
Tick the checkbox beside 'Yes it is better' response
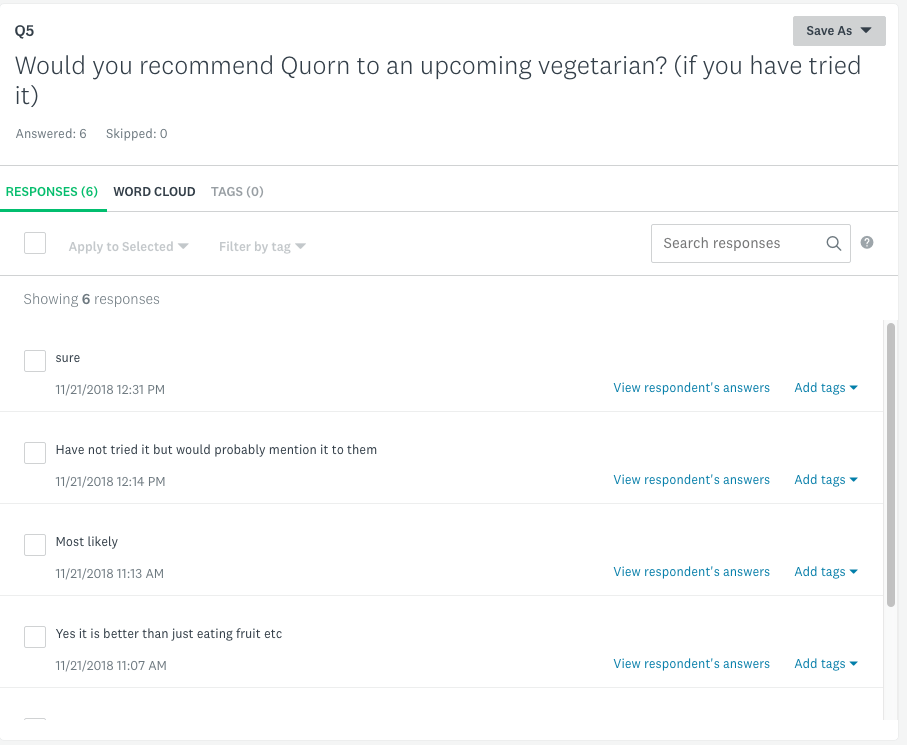pyautogui.click(x=35, y=636)
